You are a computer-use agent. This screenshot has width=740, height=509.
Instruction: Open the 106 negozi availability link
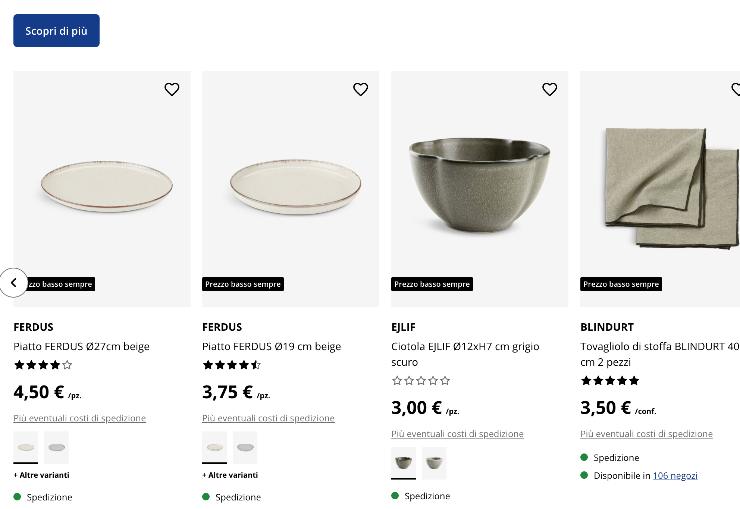pyautogui.click(x=675, y=476)
